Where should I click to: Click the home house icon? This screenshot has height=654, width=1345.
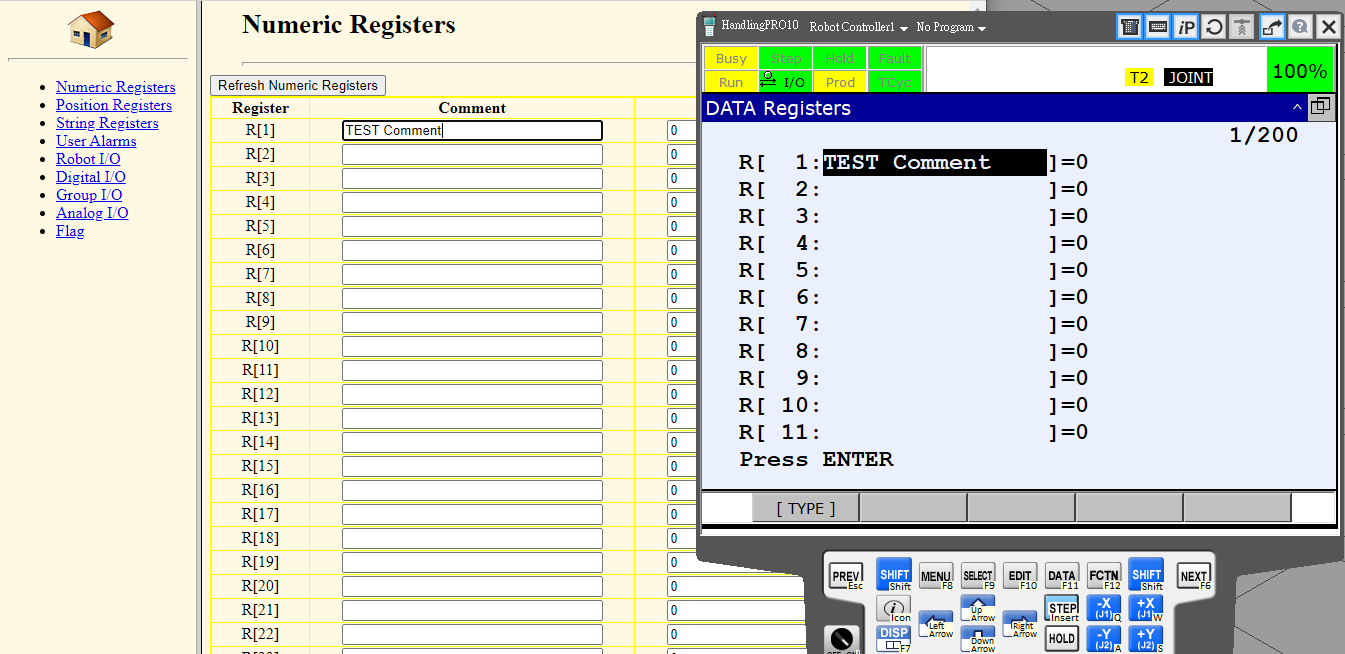(91, 29)
